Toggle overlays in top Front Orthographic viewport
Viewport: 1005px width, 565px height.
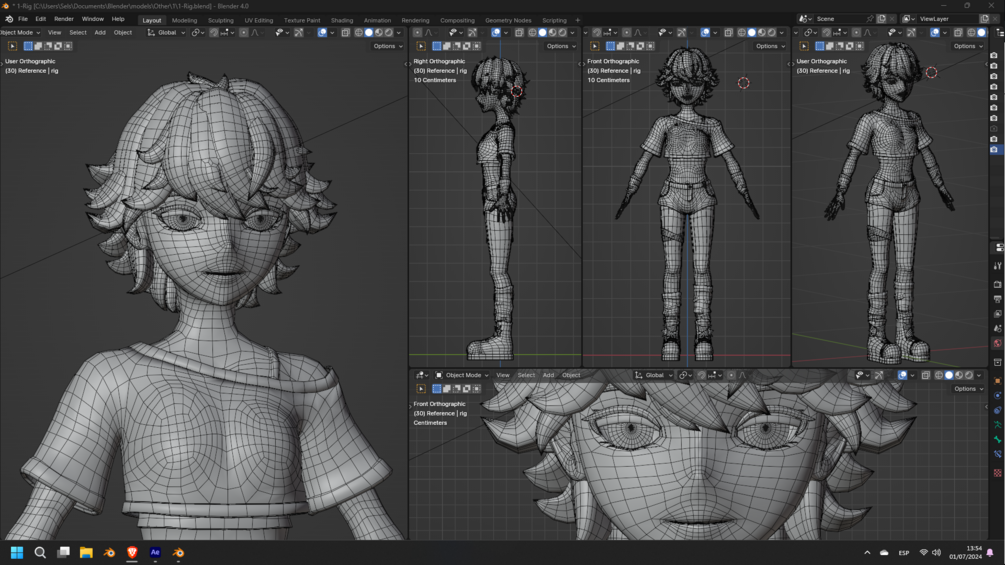coord(705,33)
